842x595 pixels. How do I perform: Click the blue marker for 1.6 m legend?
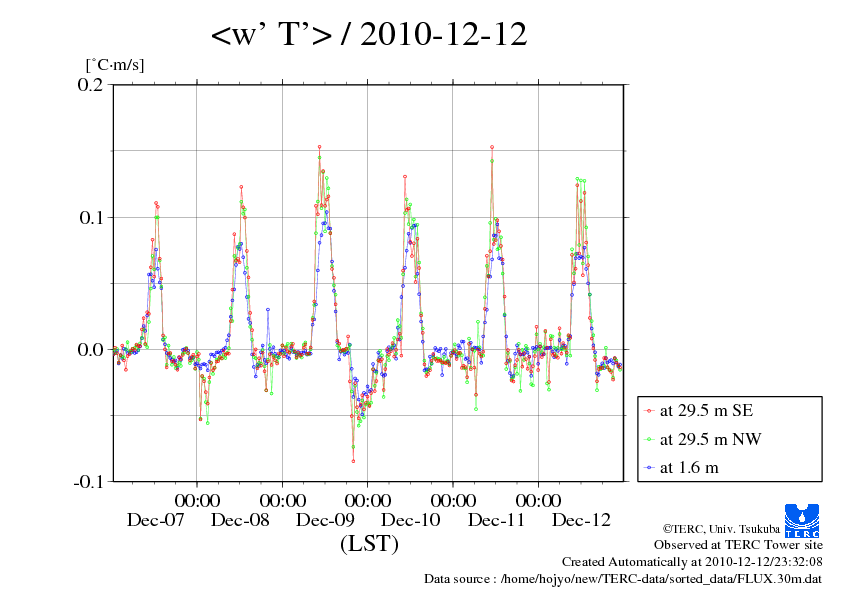tap(650, 468)
